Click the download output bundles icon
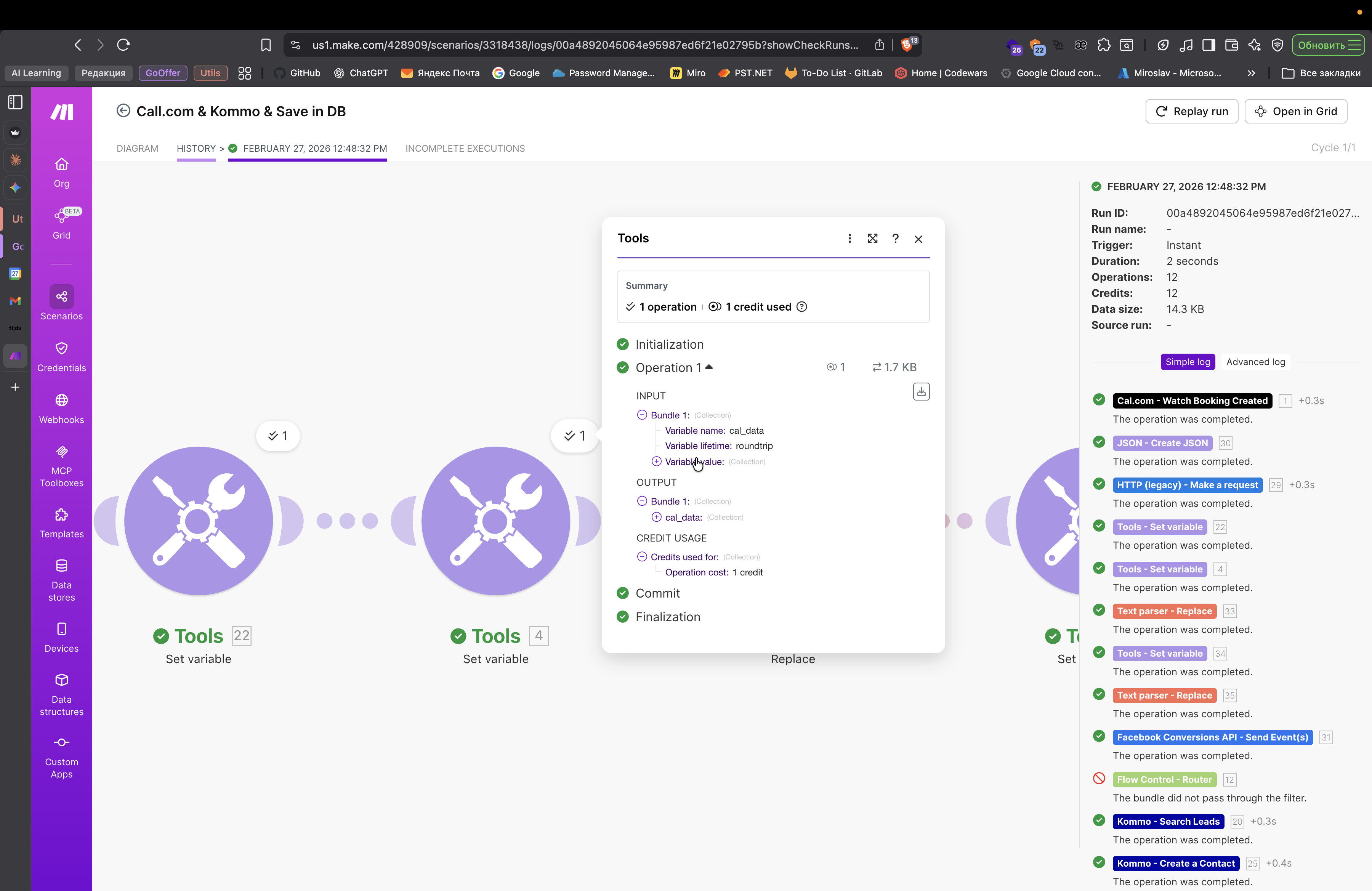1372x891 pixels. [x=921, y=392]
